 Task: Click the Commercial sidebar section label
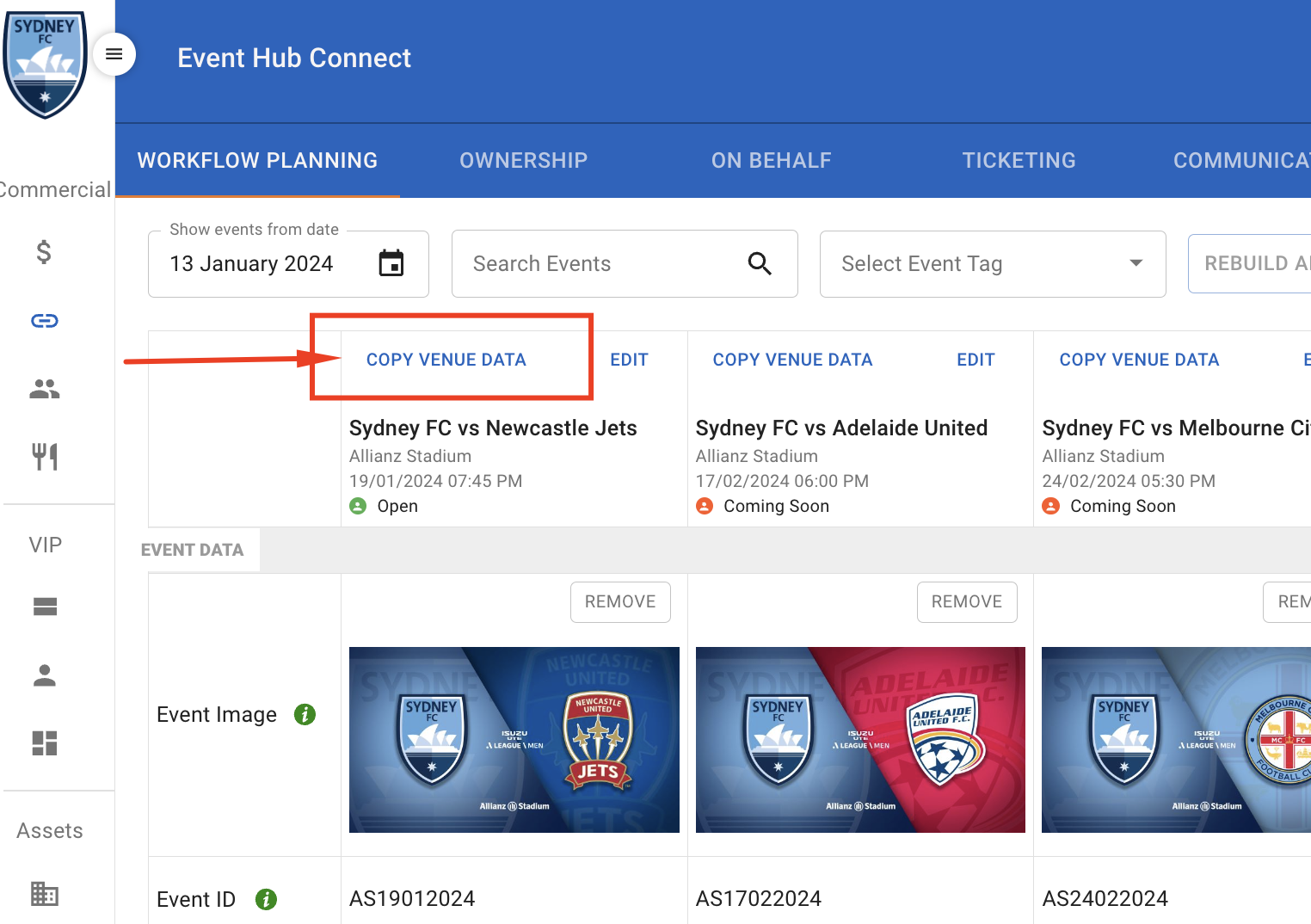55,190
